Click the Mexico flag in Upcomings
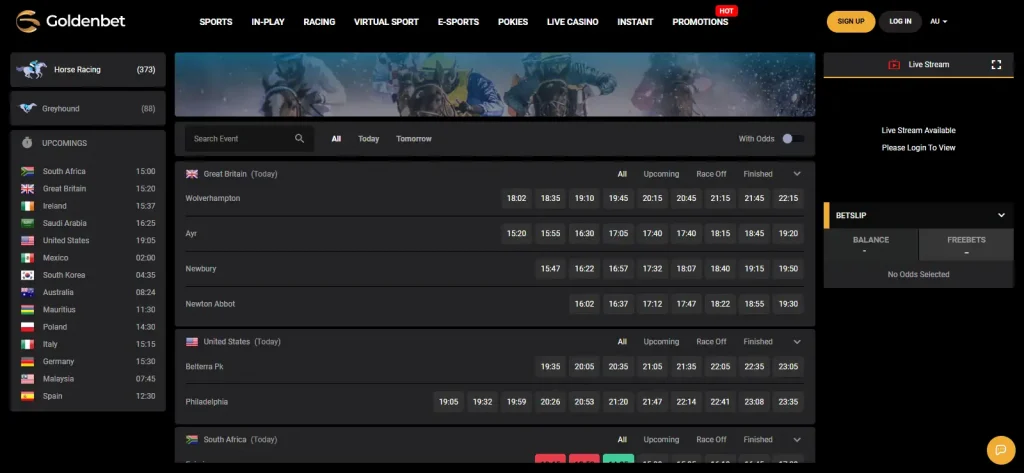Screen dimensions: 1024x473 coord(27,258)
